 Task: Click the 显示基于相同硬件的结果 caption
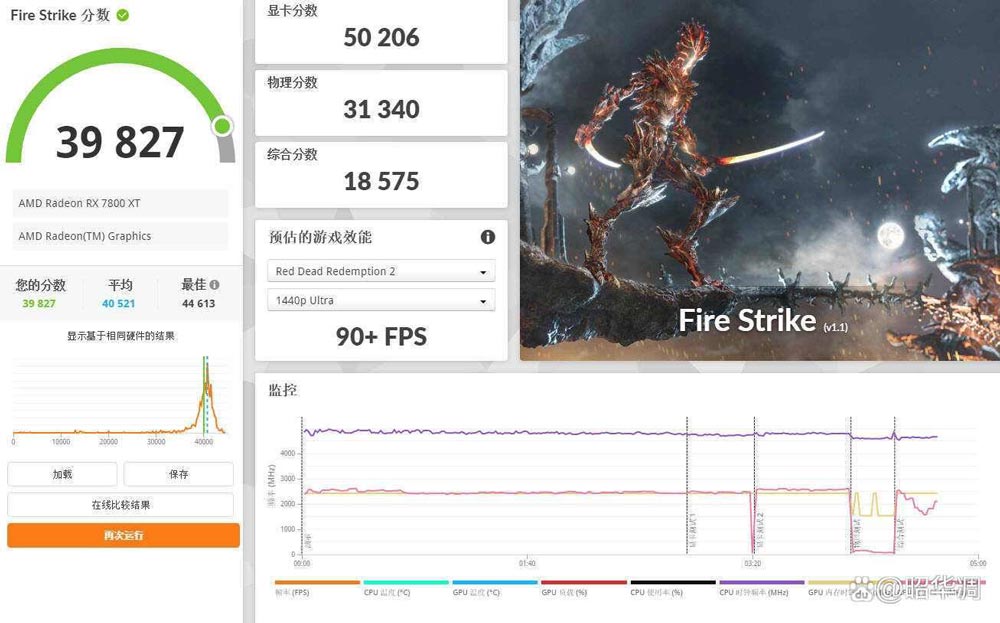(x=121, y=336)
